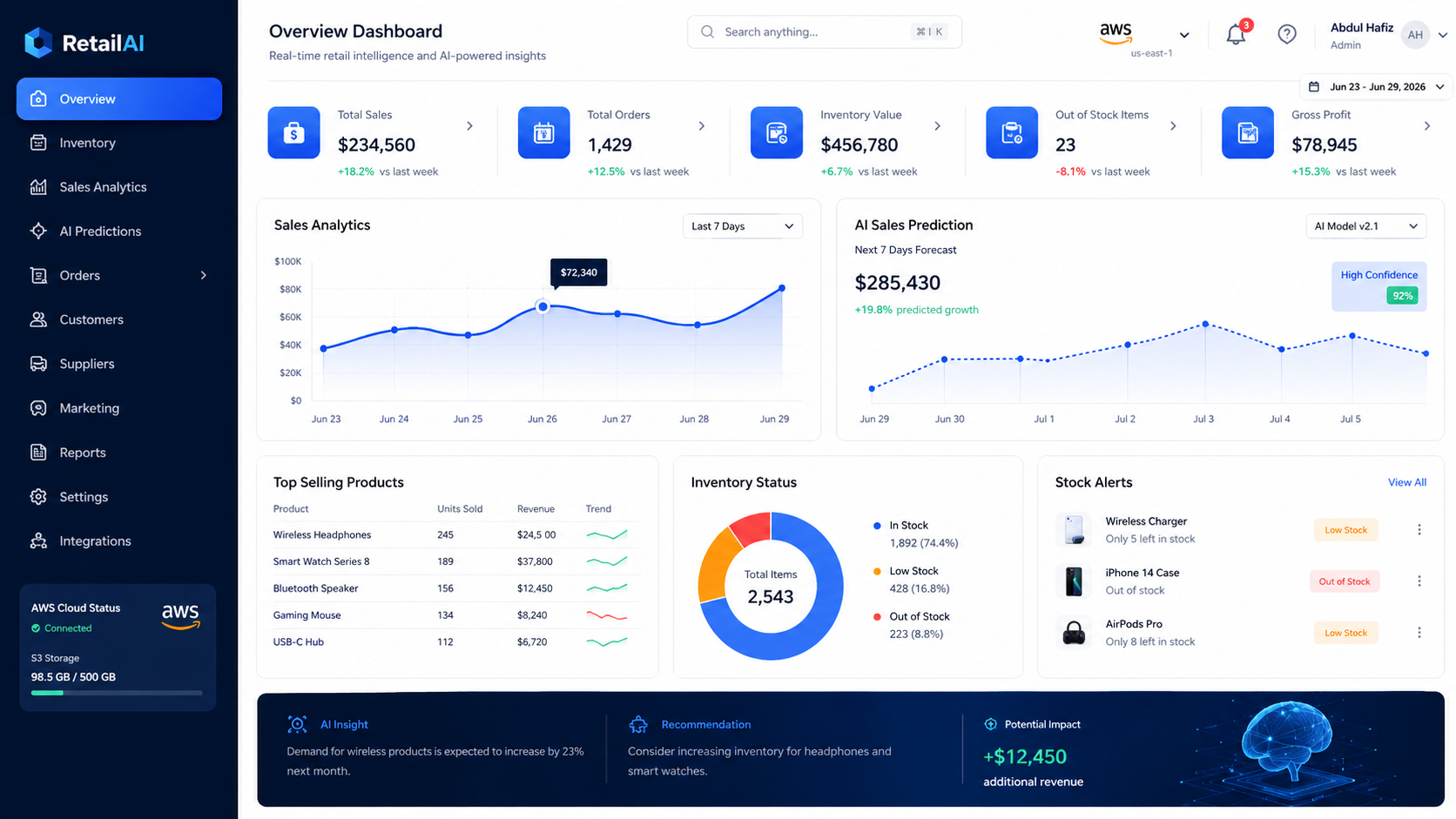Click View All in Stock Alerts
Viewport: 1456px width, 819px height.
coord(1406,482)
